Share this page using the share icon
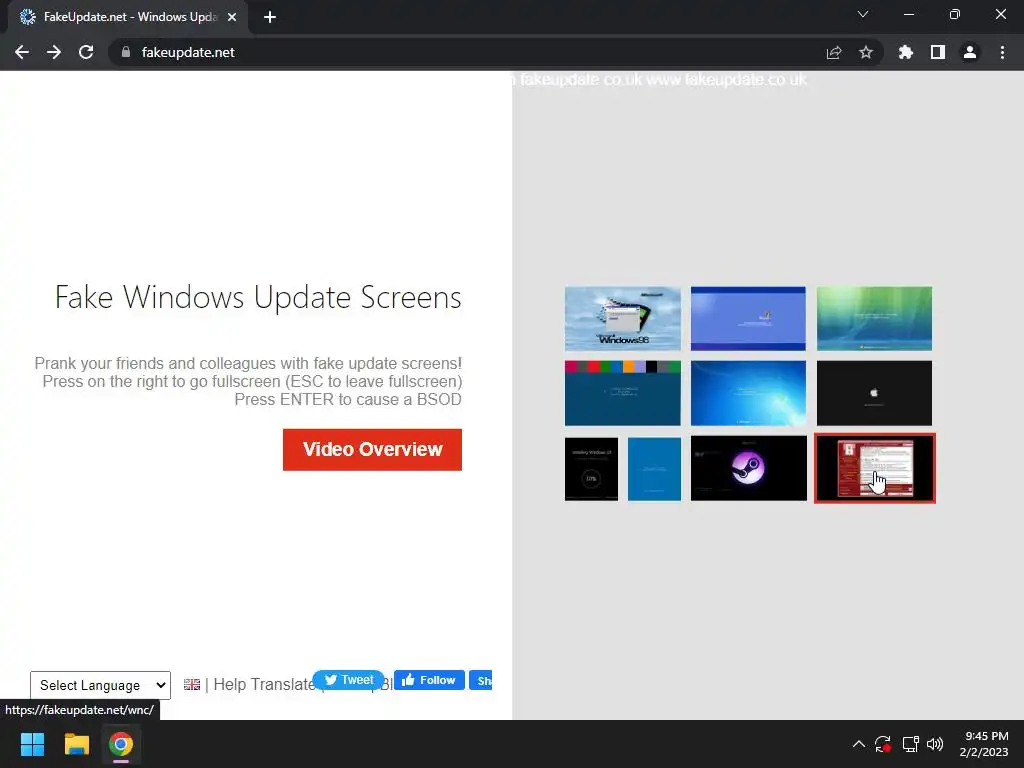This screenshot has height=768, width=1024. 834,52
